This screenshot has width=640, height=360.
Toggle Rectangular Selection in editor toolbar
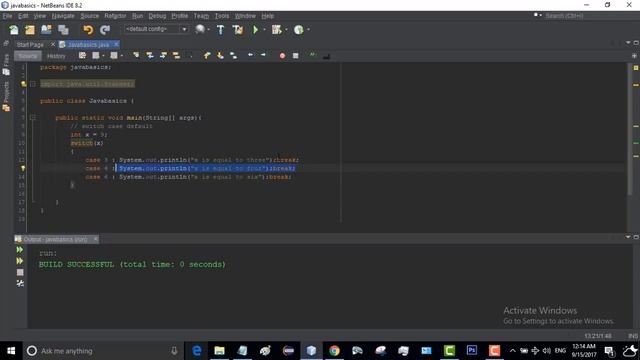click(x=190, y=55)
